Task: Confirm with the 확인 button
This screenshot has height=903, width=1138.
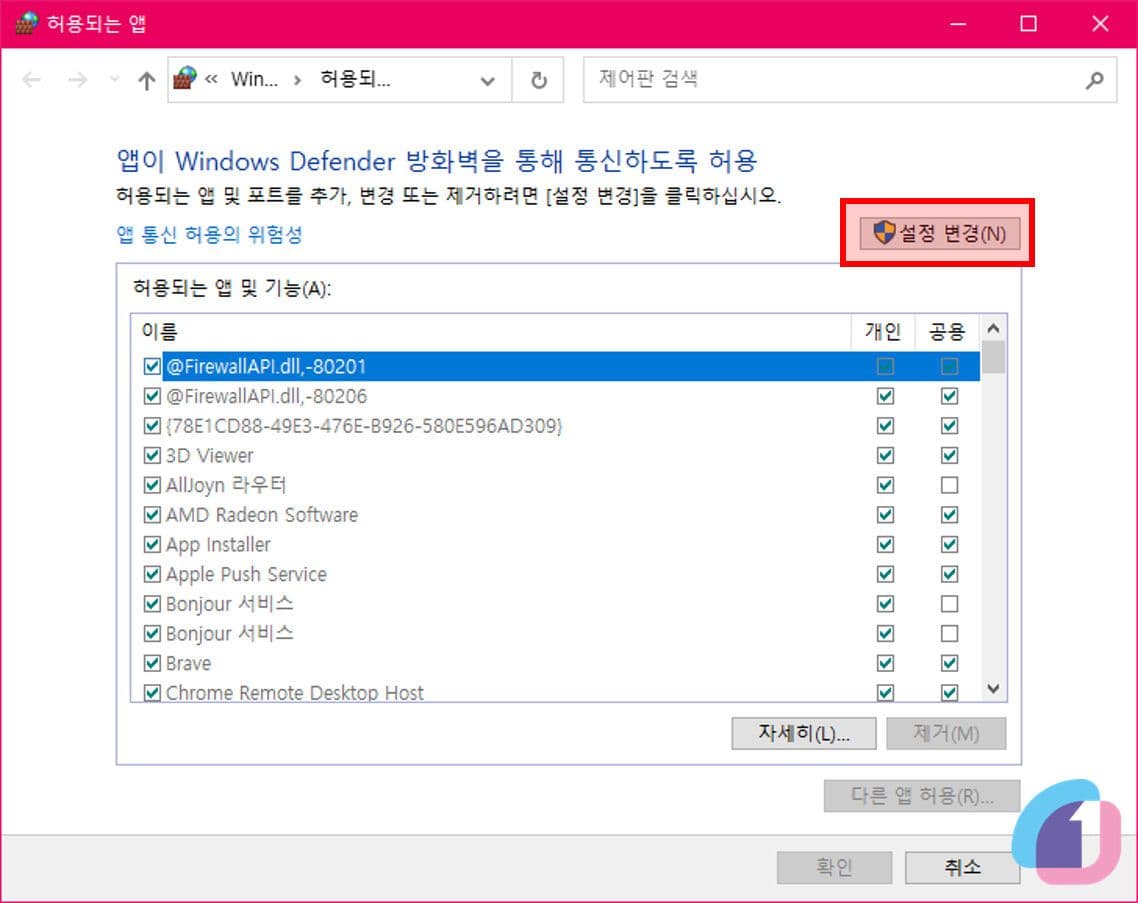Action: point(834,867)
